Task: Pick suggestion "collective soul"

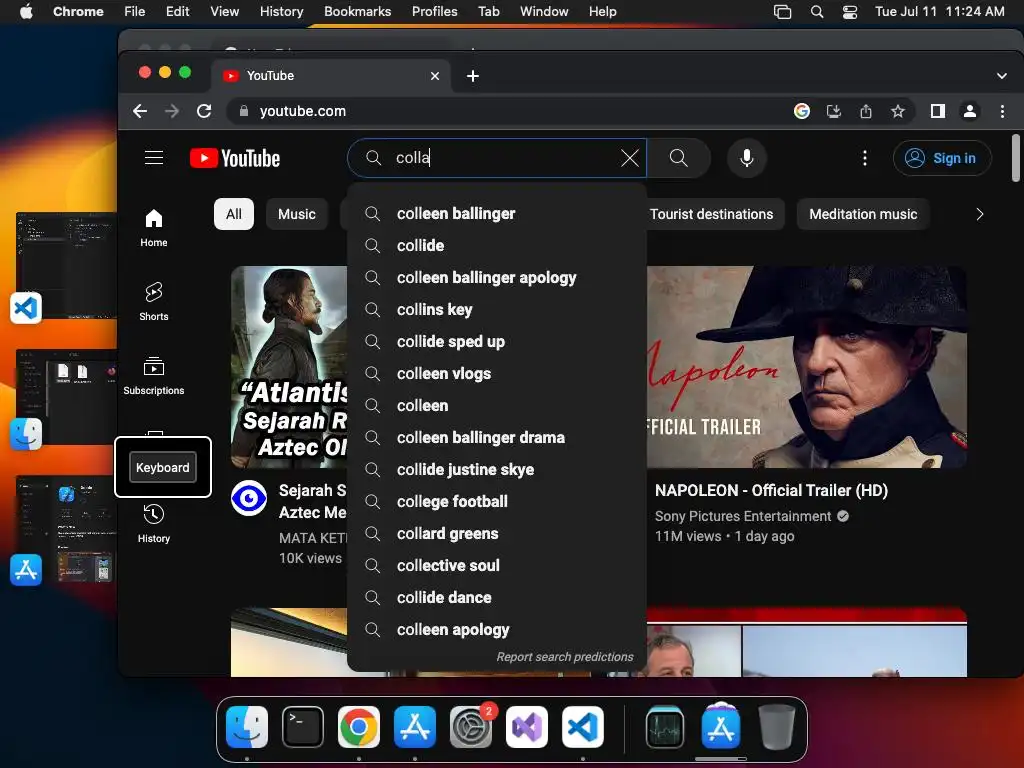Action: coord(497,566)
